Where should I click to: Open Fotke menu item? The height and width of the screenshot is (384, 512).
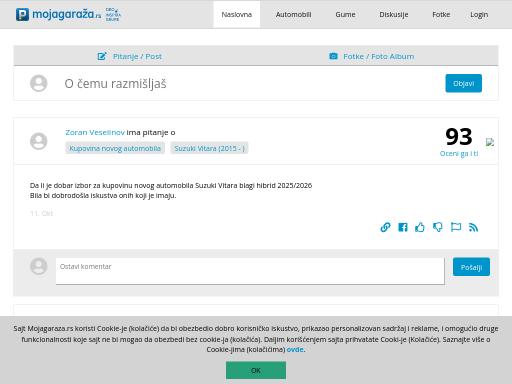(441, 15)
